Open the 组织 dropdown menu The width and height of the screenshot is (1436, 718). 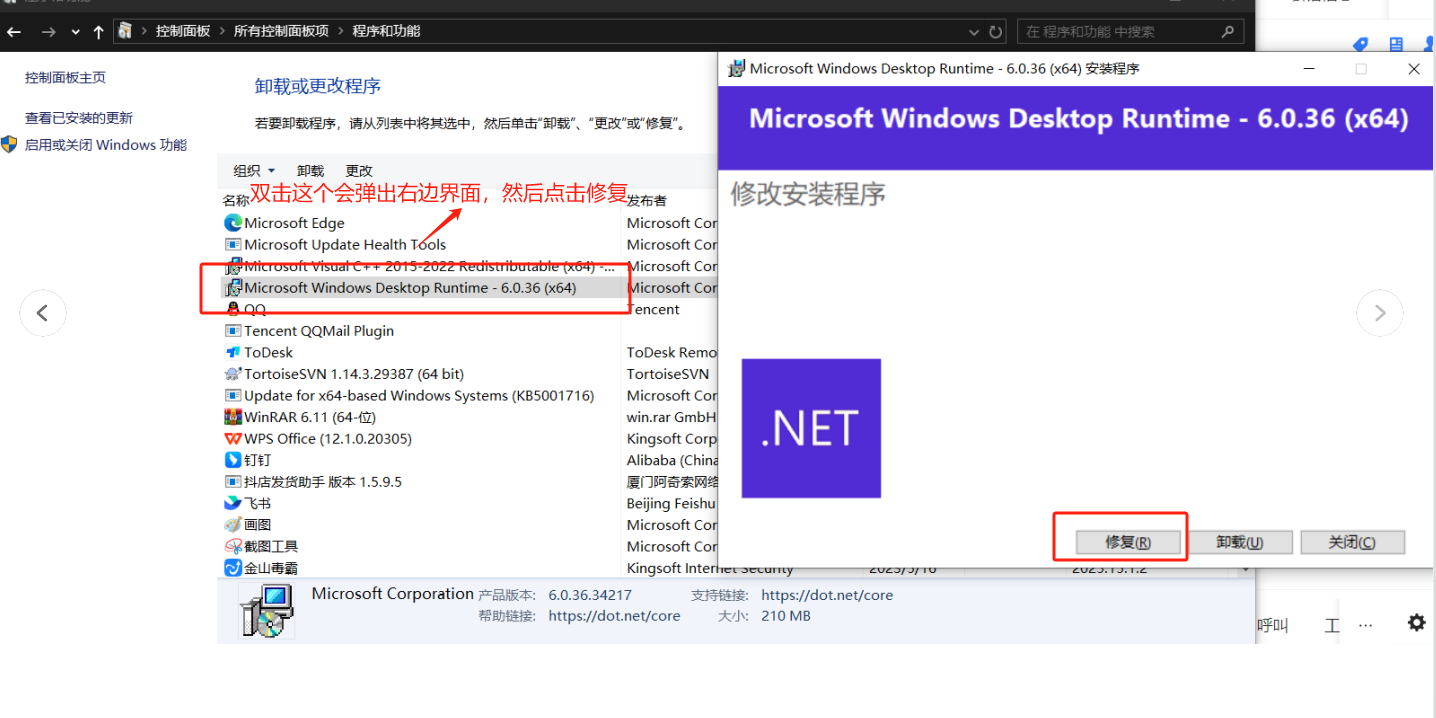tap(254, 171)
